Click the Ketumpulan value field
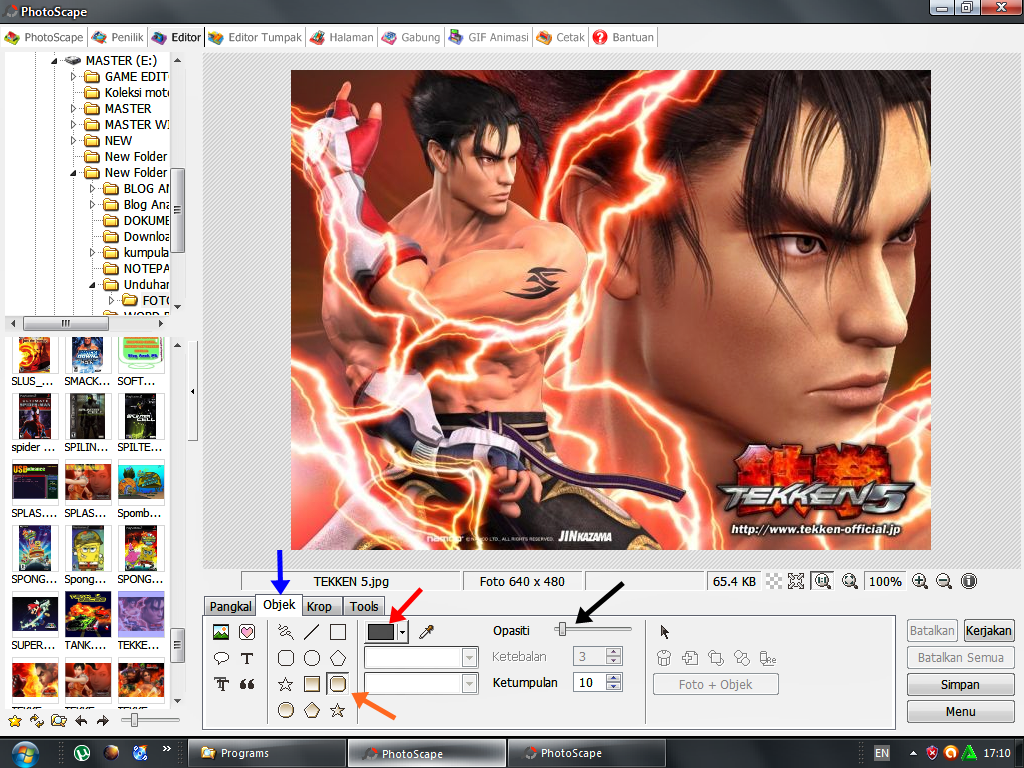This screenshot has height=768, width=1024. click(590, 683)
